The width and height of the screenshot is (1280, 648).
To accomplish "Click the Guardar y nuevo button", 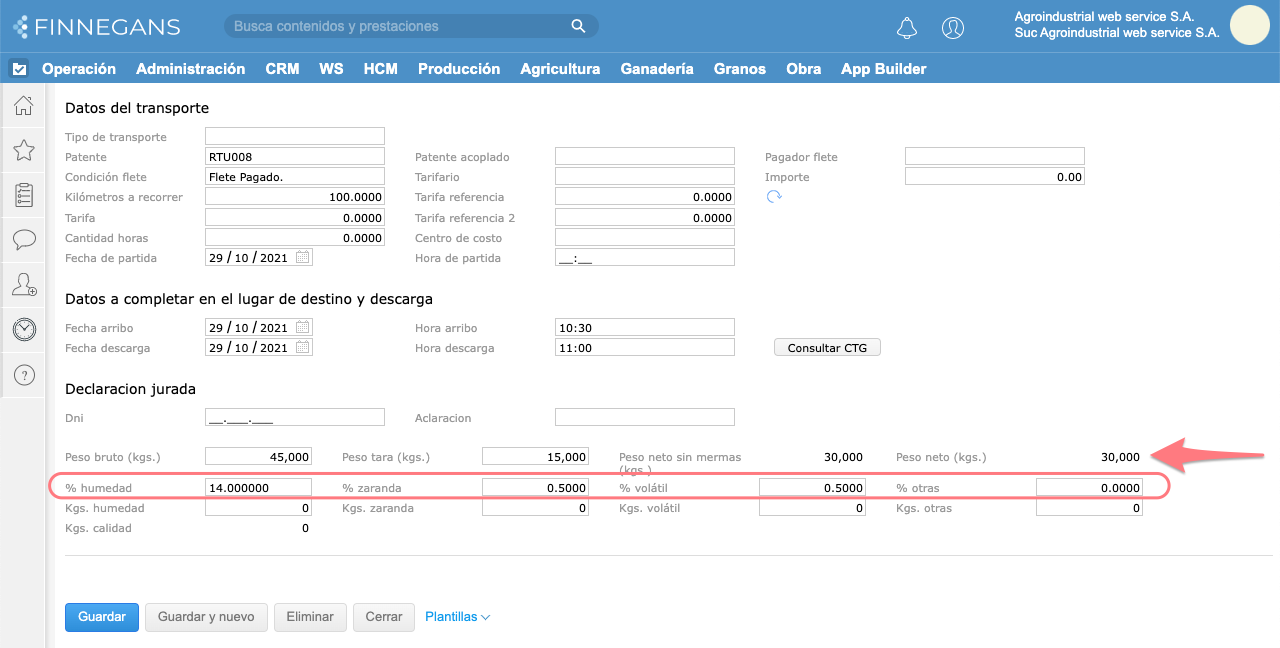I will (206, 617).
